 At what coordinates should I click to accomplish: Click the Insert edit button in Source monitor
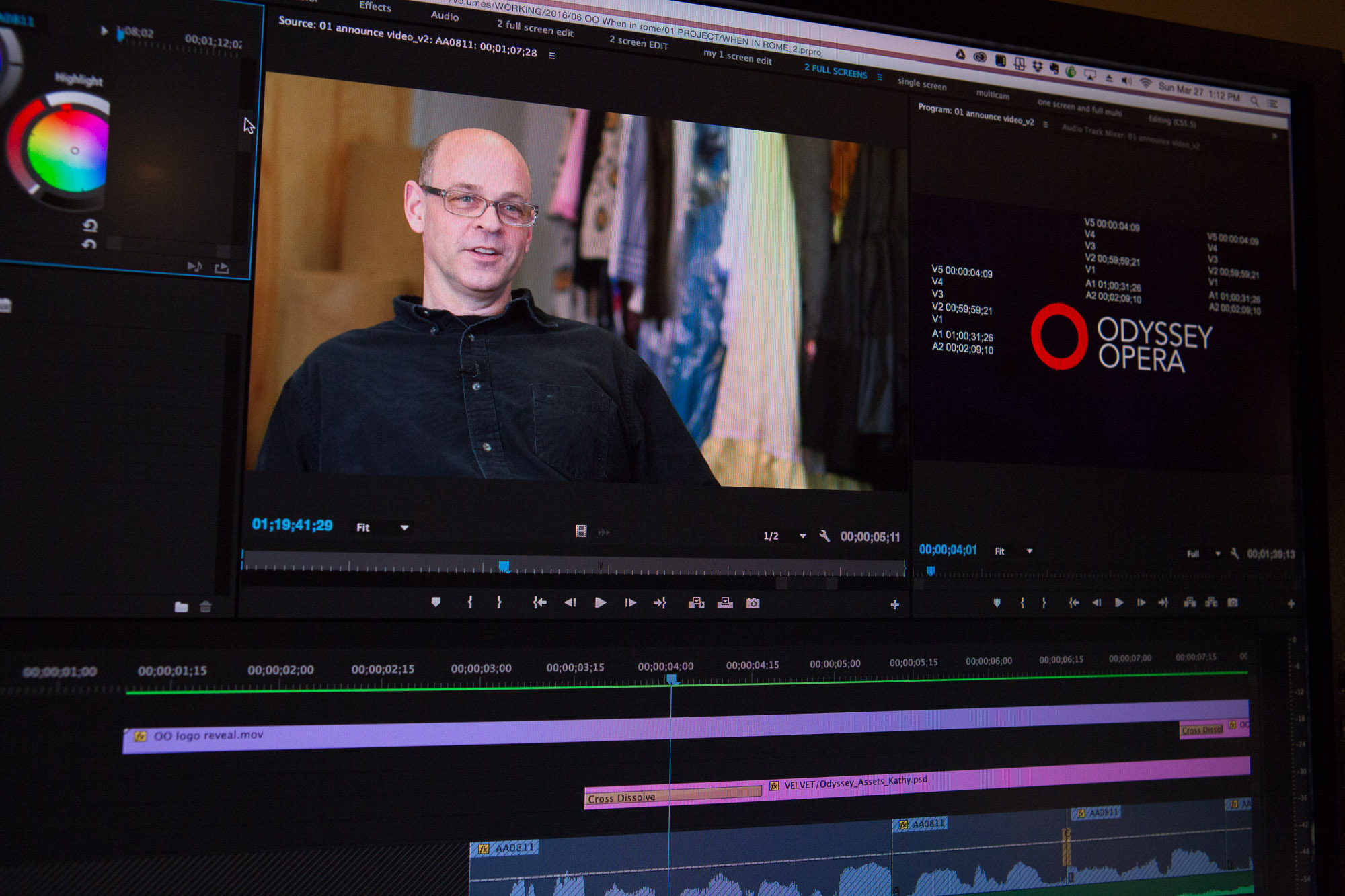(696, 602)
